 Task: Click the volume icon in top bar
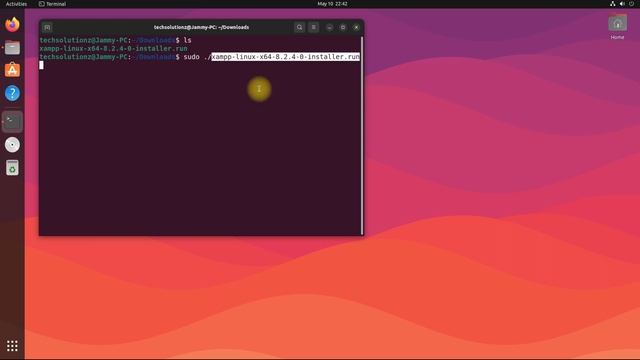tap(622, 4)
